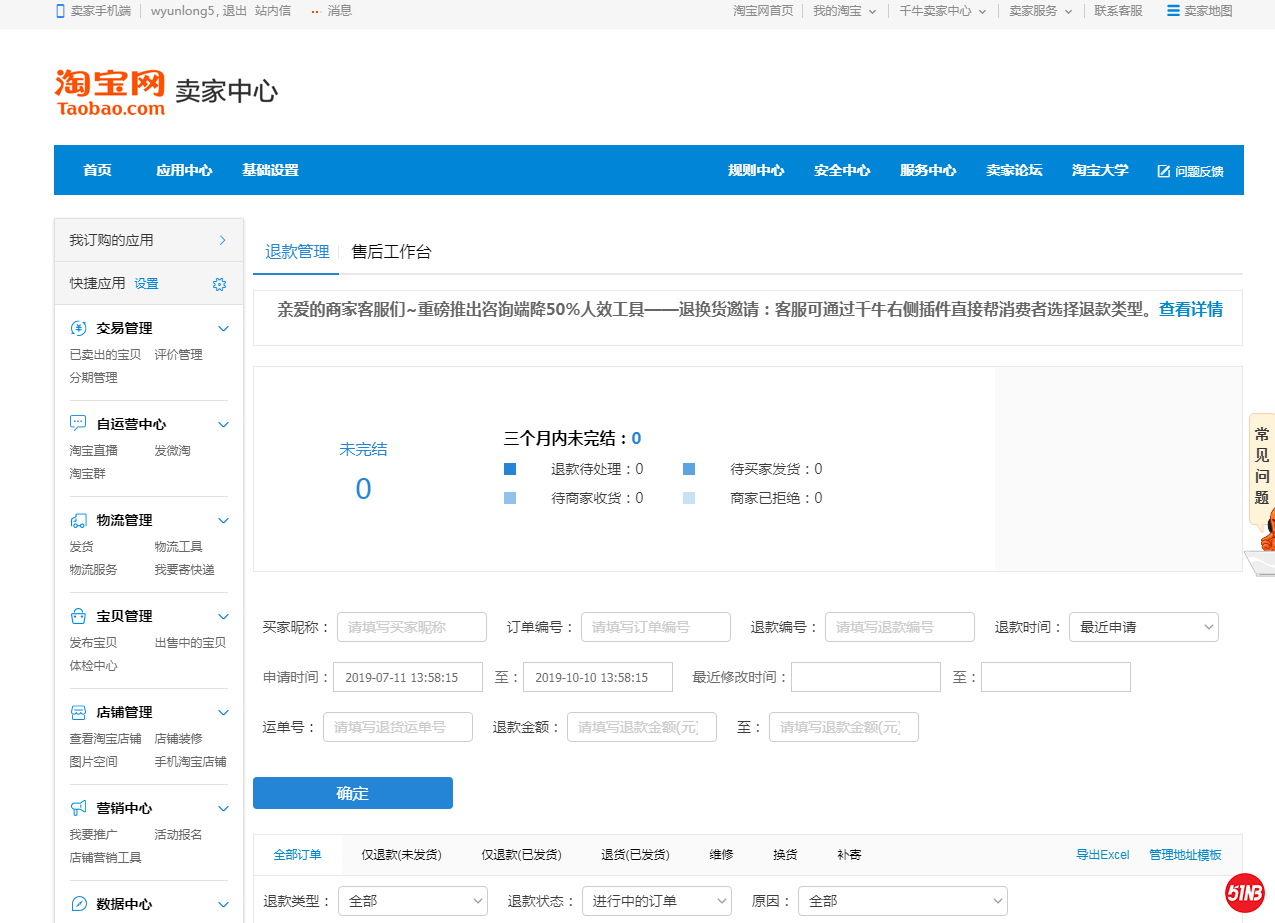Open the 查看详情 details link

(x=1190, y=309)
